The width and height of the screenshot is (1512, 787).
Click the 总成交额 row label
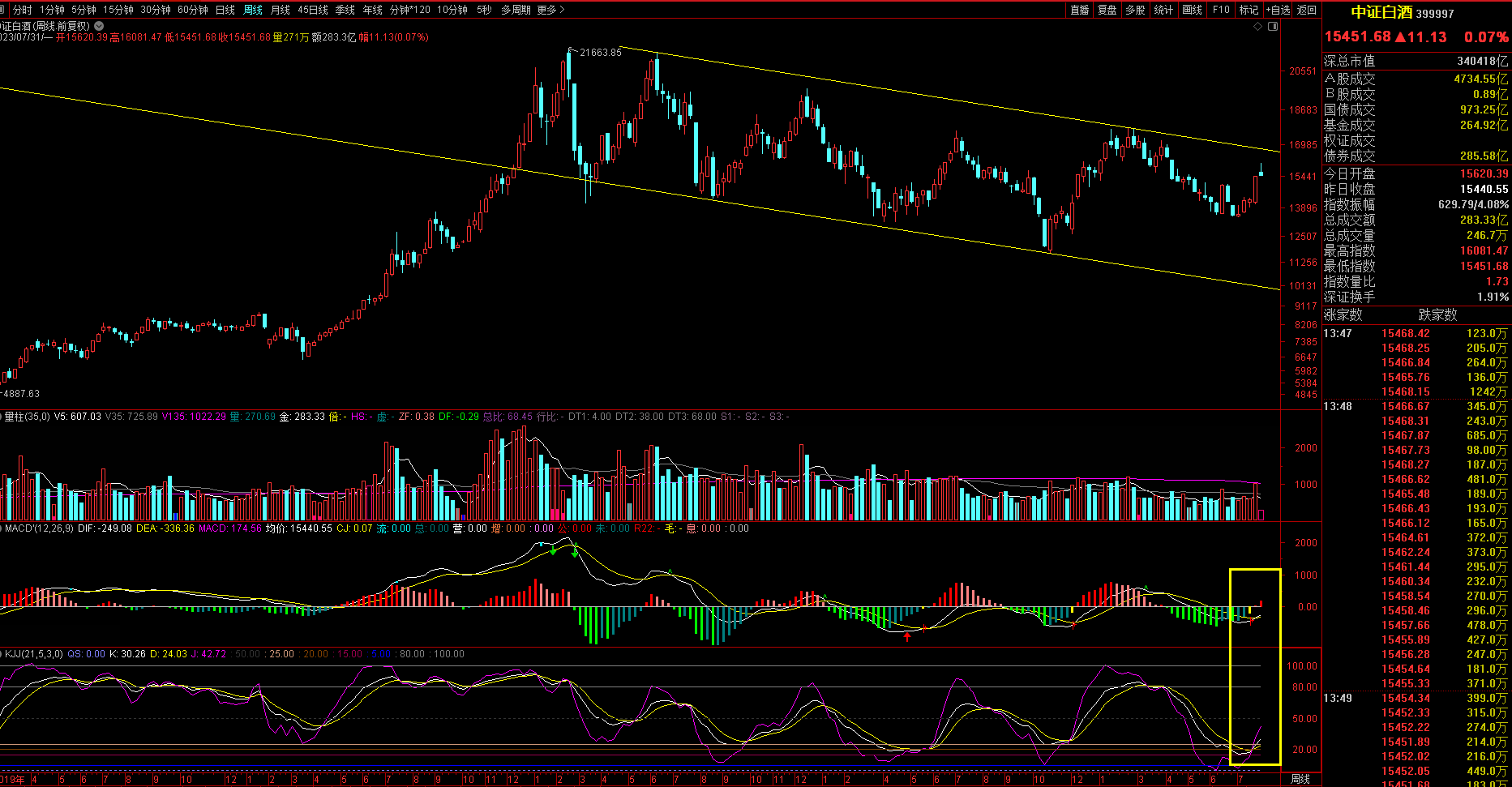(1350, 220)
